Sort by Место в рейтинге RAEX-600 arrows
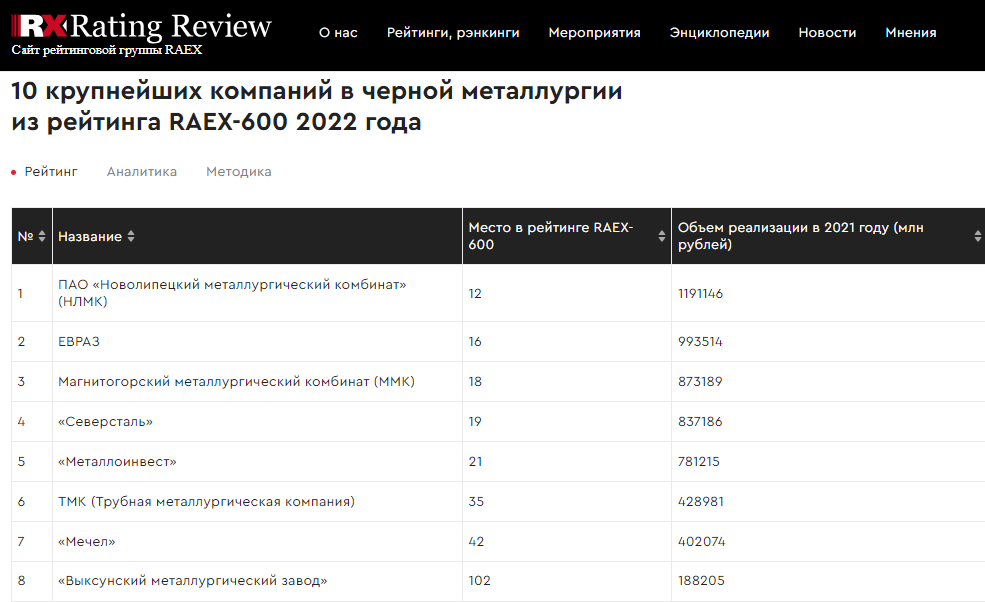985x602 pixels. point(661,236)
